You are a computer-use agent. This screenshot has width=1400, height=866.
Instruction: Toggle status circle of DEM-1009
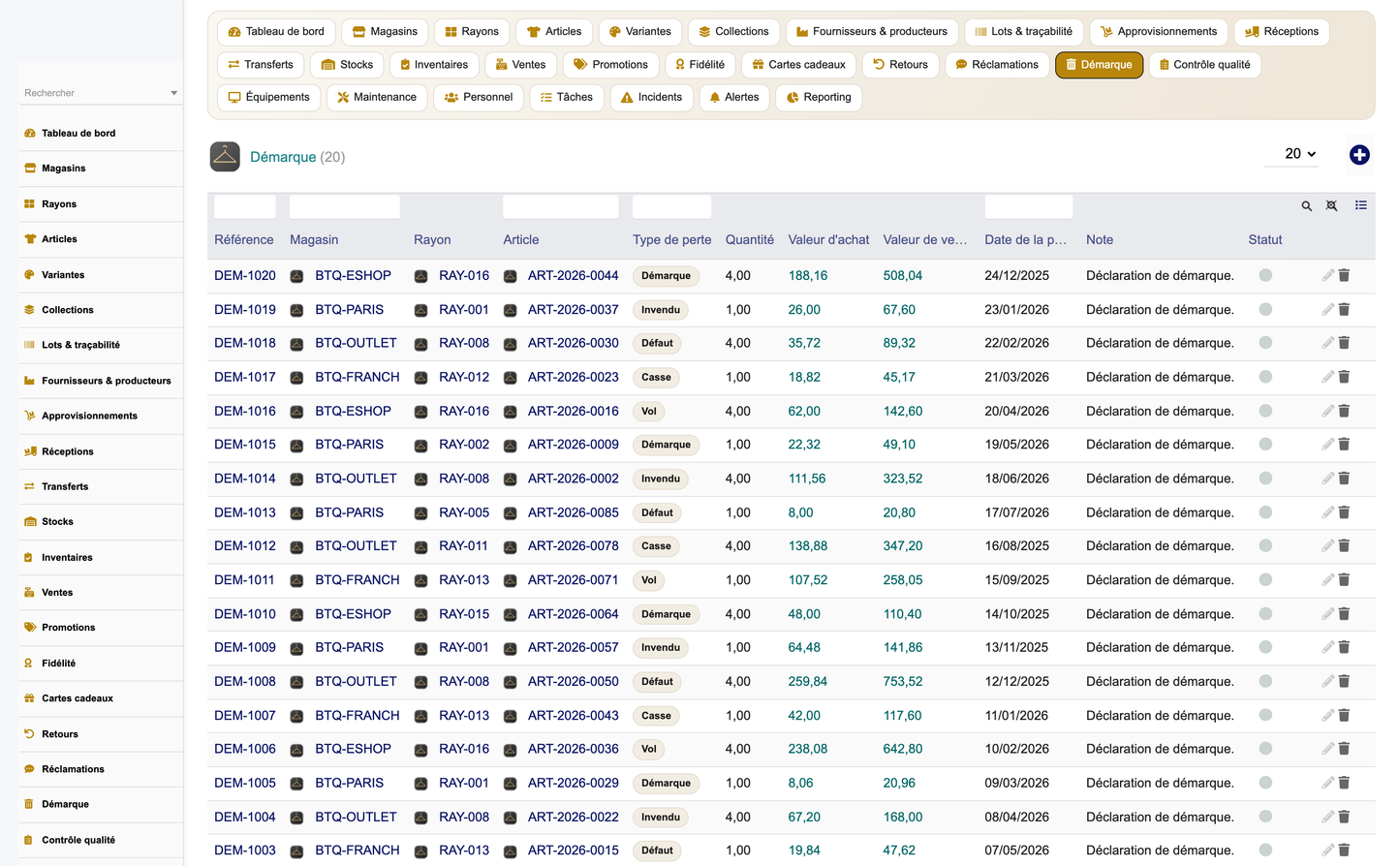tap(1265, 647)
